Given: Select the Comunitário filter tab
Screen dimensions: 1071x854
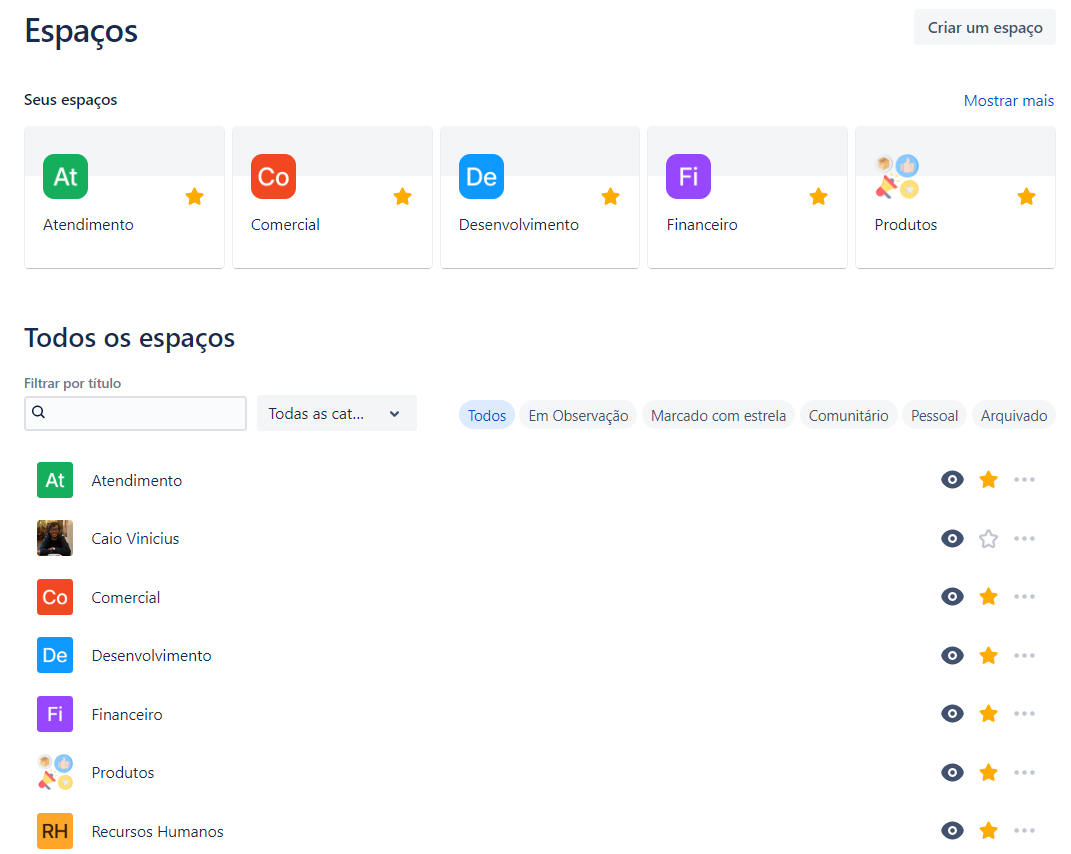Looking at the screenshot, I should click(x=848, y=415).
